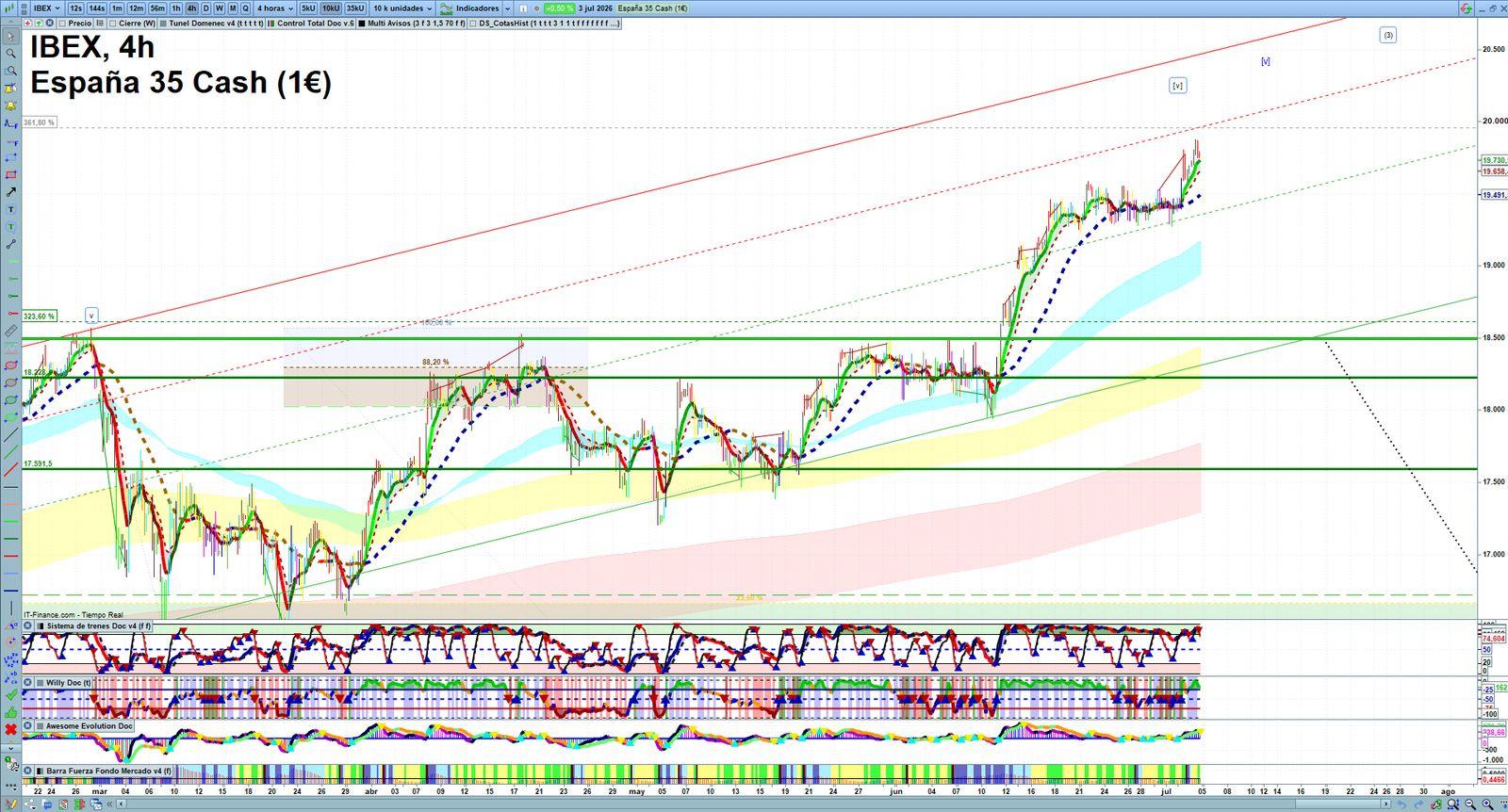The image size is (1508, 812).
Task: Click the Willy Doc color swatch
Action: tap(41, 682)
